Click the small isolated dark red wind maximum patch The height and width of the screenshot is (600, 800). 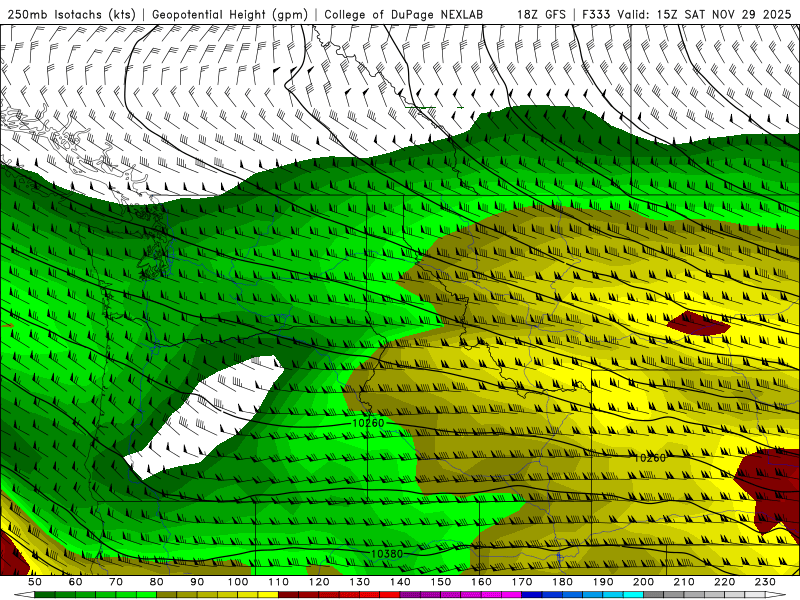pyautogui.click(x=698, y=323)
